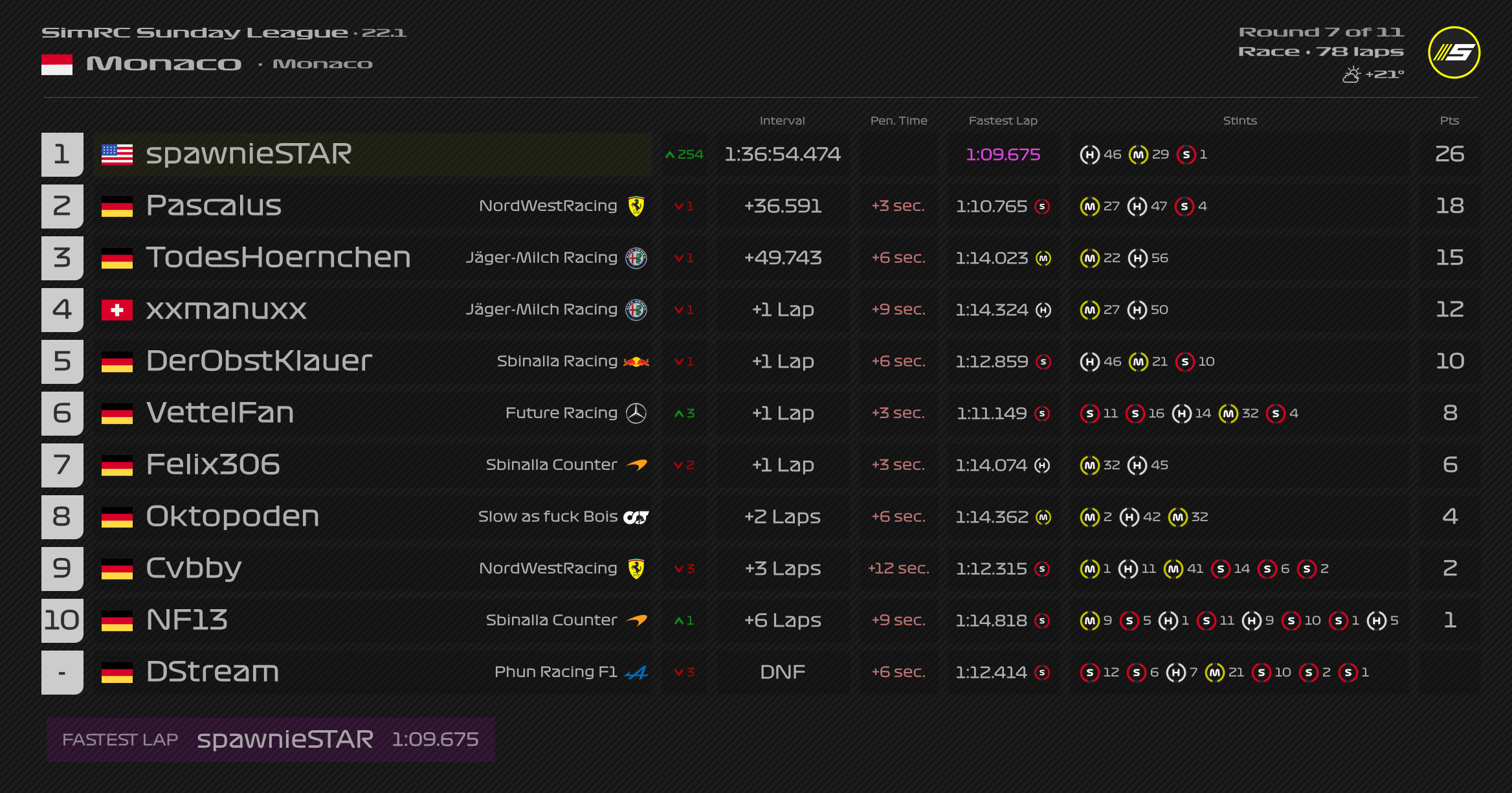Click DerObstKlauer's Red Bull team logo
The width and height of the screenshot is (1512, 793).
(x=636, y=361)
